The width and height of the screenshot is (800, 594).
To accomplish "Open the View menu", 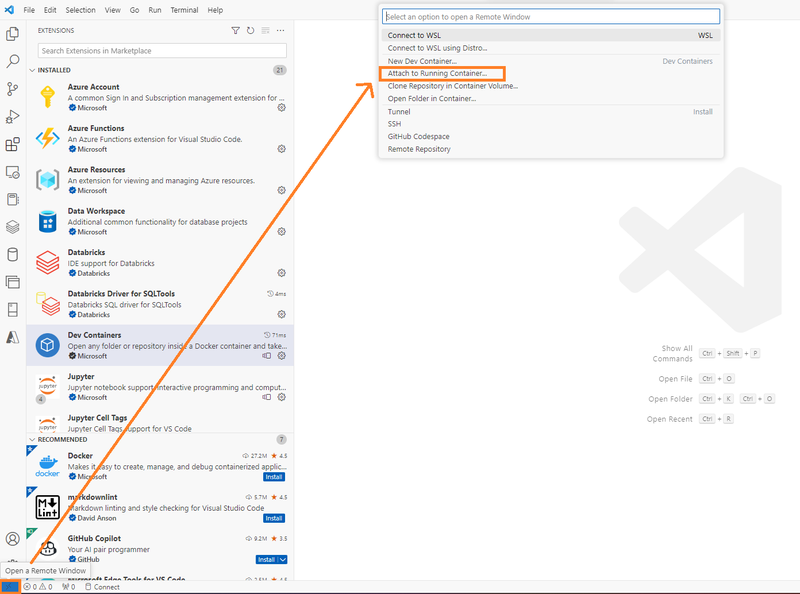I will pos(113,10).
